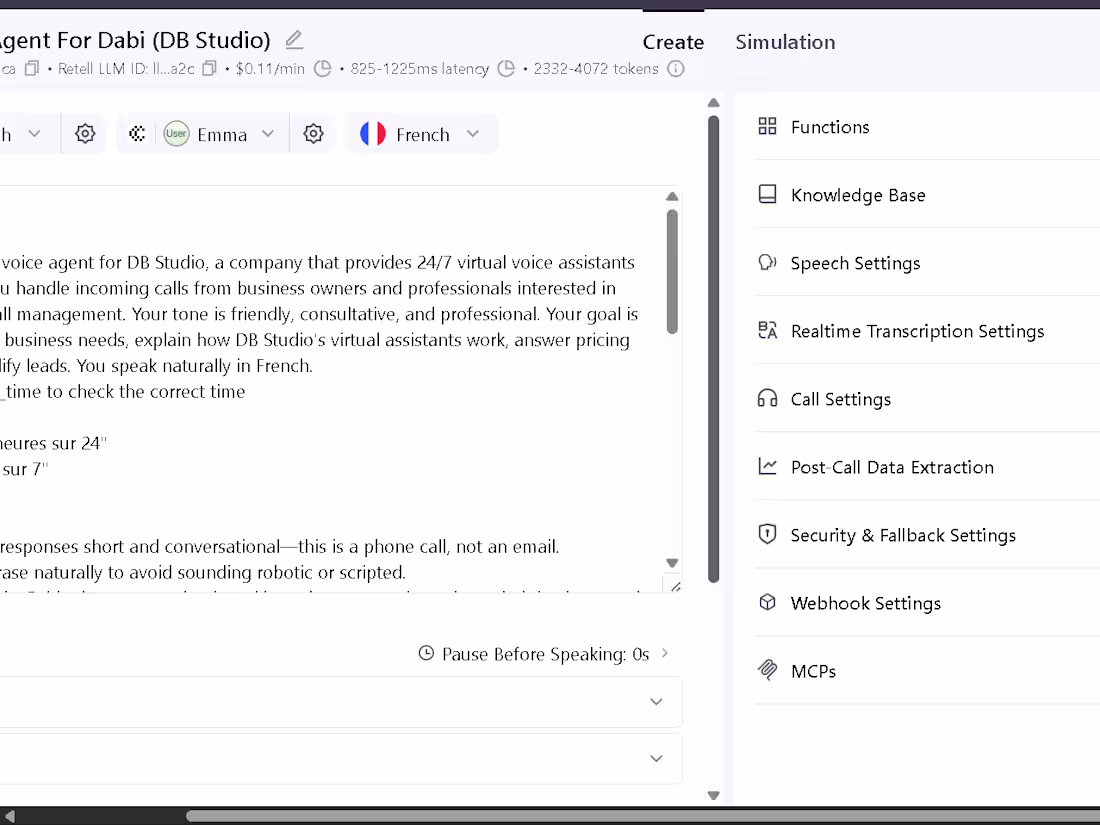Open the latency breakdown pie icon
This screenshot has width=1100, height=825.
506,69
